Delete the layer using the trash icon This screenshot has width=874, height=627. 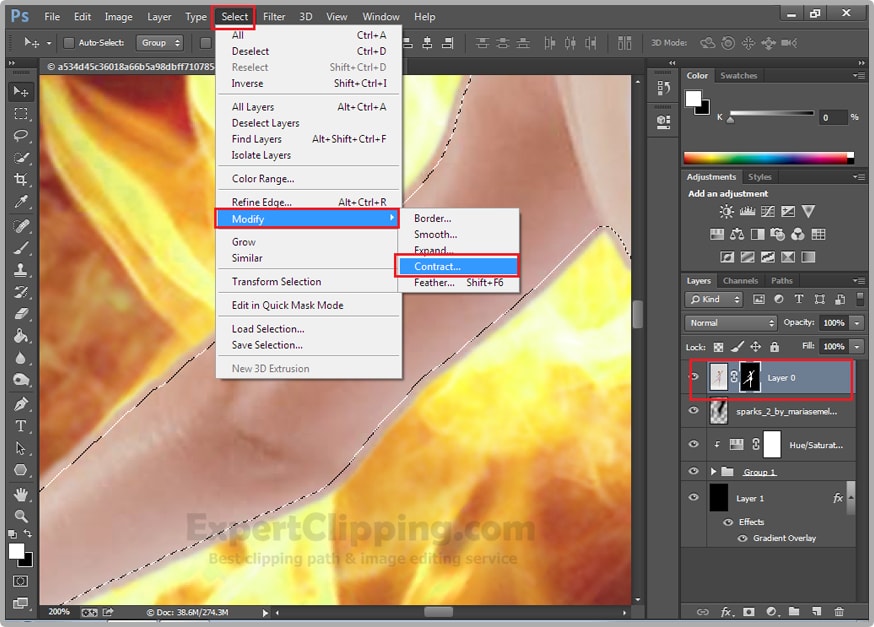(839, 611)
